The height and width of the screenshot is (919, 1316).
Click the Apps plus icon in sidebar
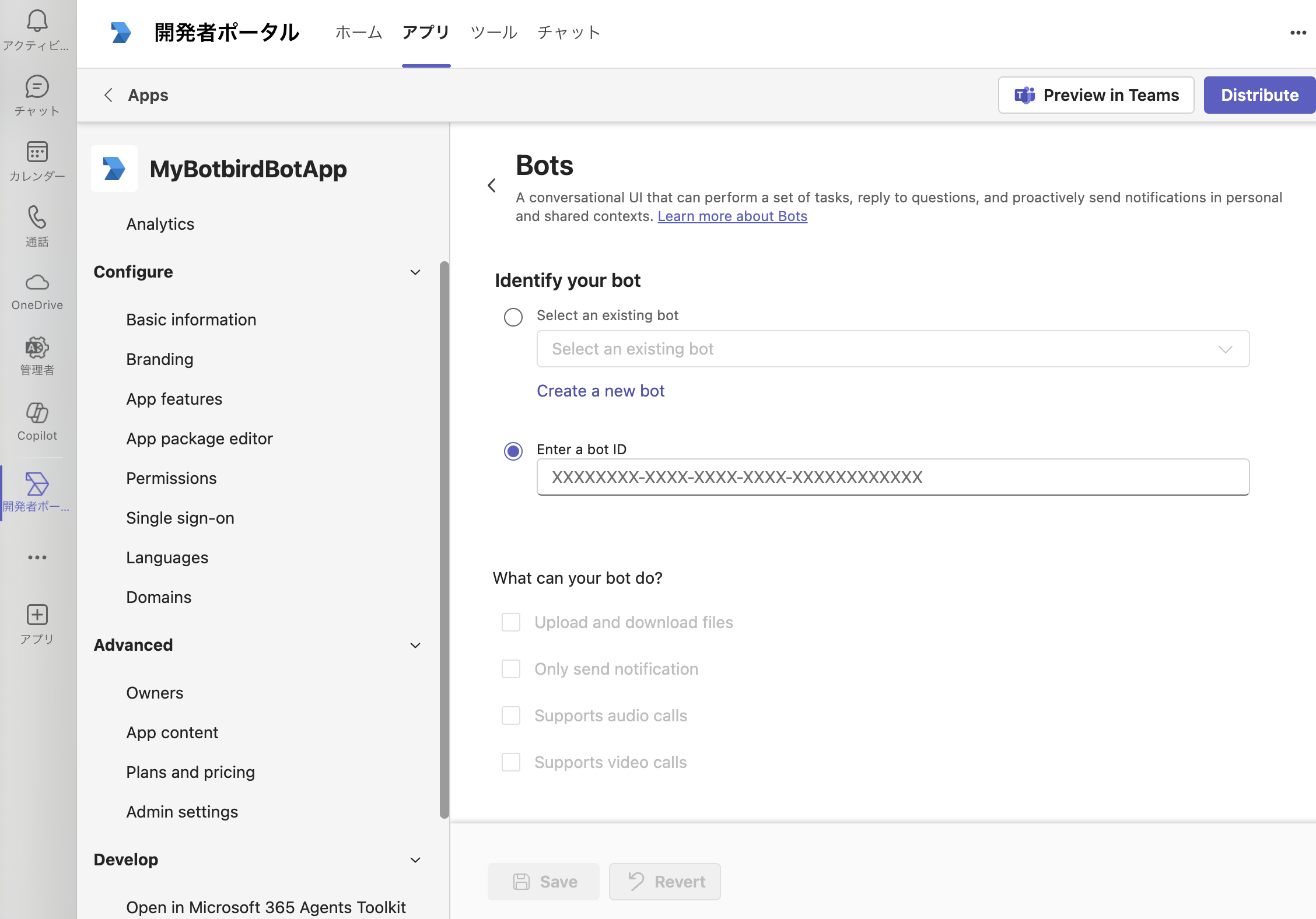pos(37,615)
